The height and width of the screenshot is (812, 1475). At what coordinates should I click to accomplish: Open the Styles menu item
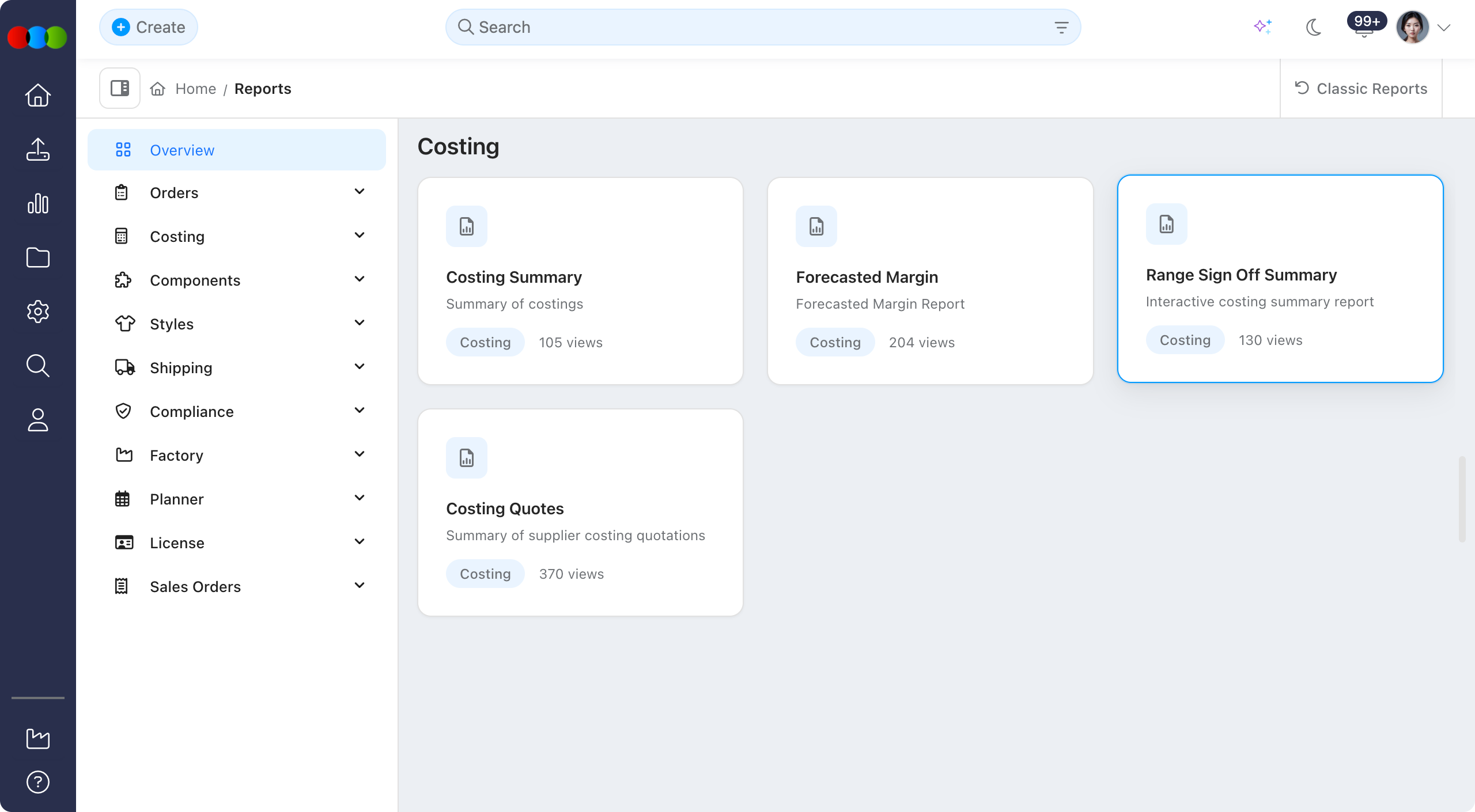pos(237,324)
